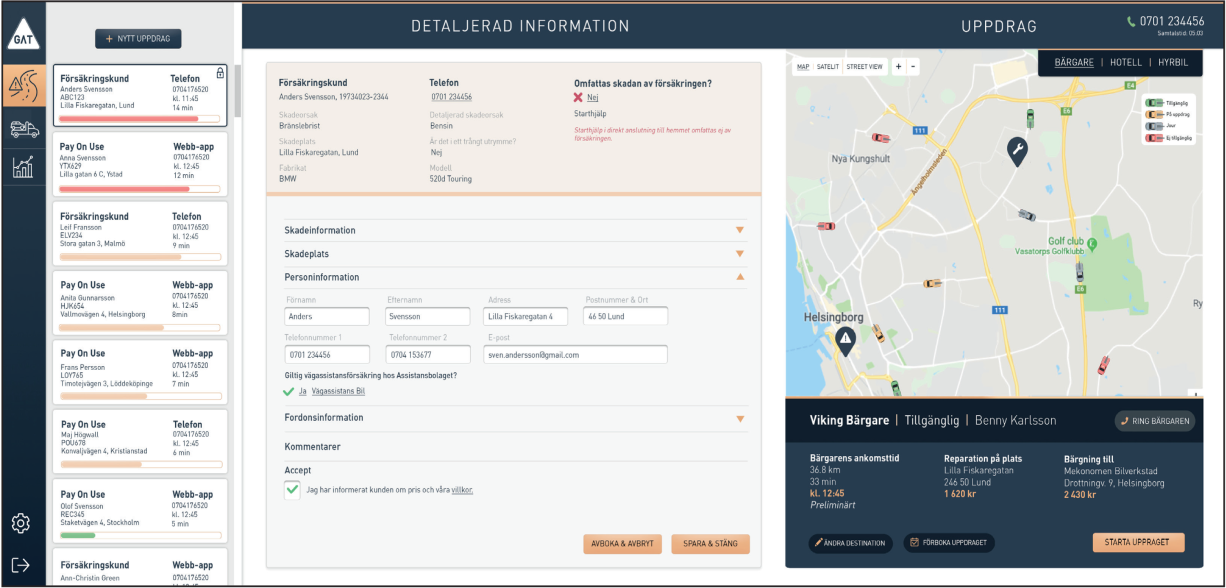The width and height of the screenshot is (1226, 588).
Task: Click the Adress input field
Action: point(526,316)
